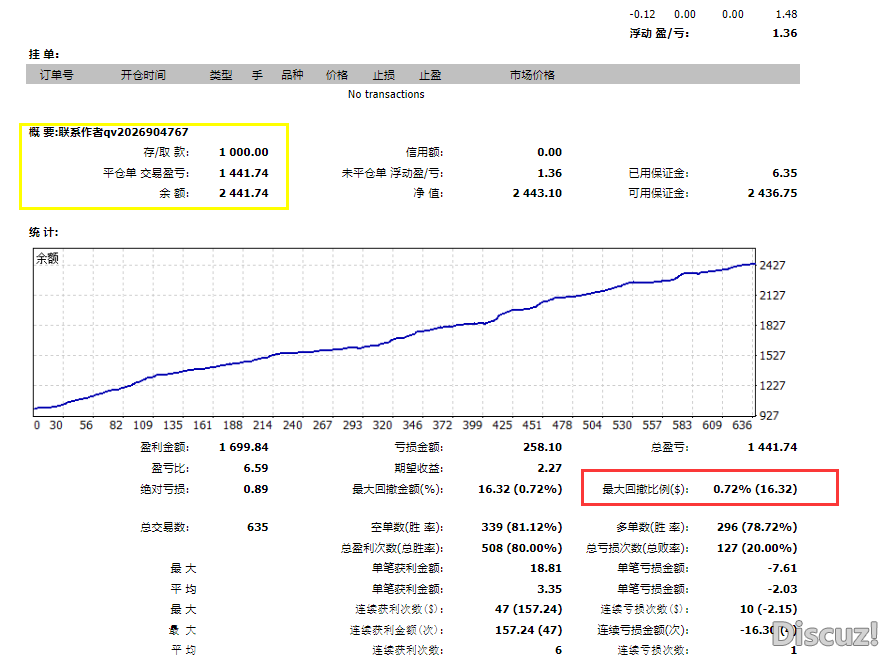Select the '未平仓单 浮动盈/亏:' label
Screen dimensions: 895x658
pos(393,173)
